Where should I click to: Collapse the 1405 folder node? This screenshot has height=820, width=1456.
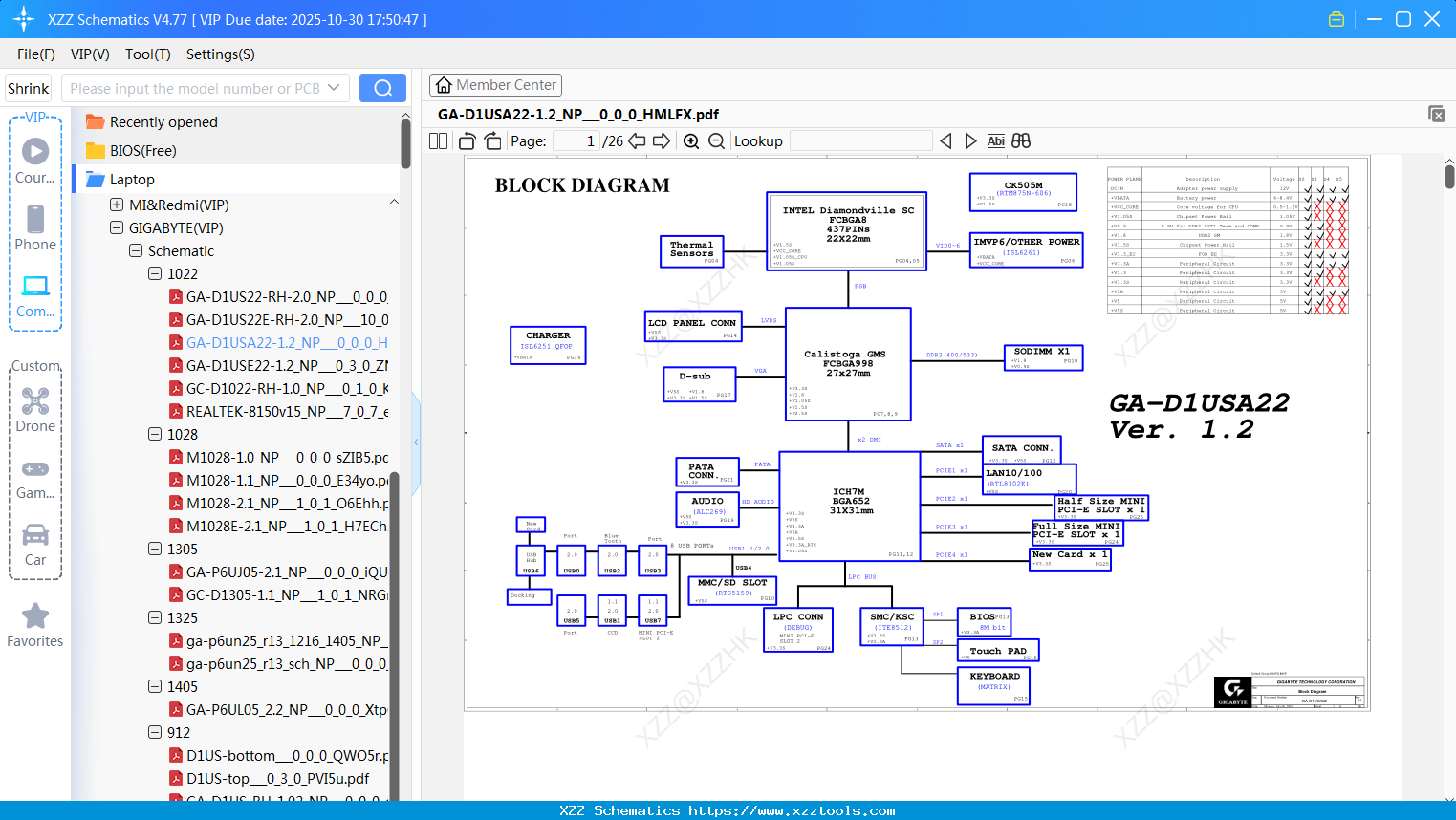[x=155, y=686]
